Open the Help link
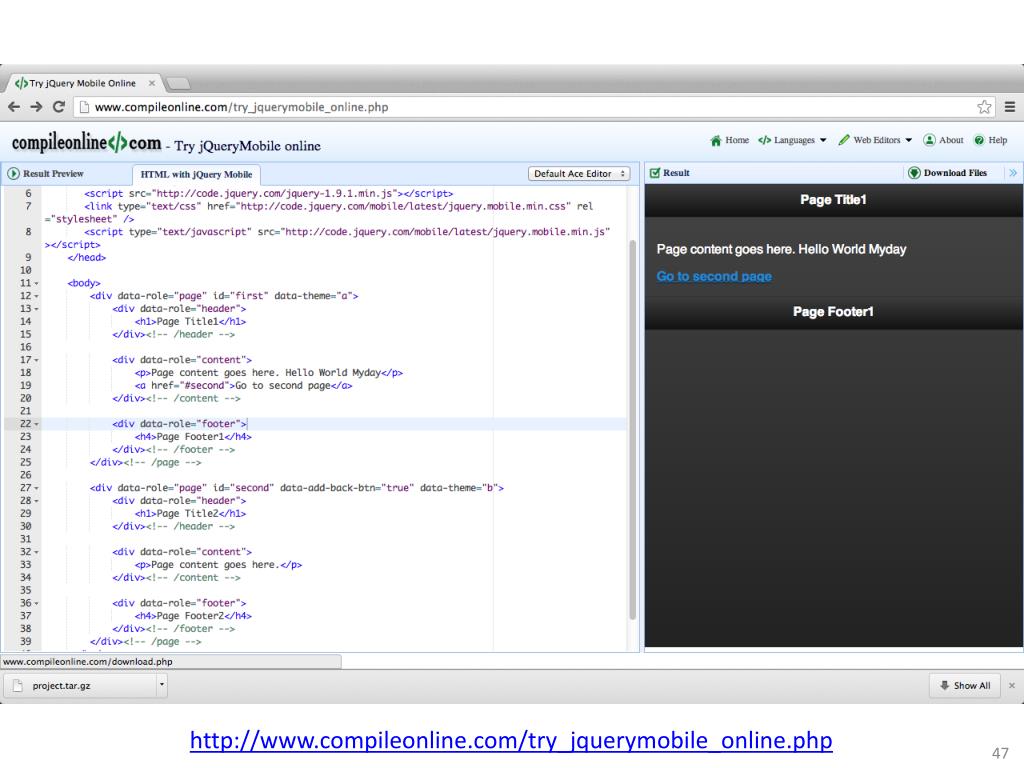 tap(990, 140)
